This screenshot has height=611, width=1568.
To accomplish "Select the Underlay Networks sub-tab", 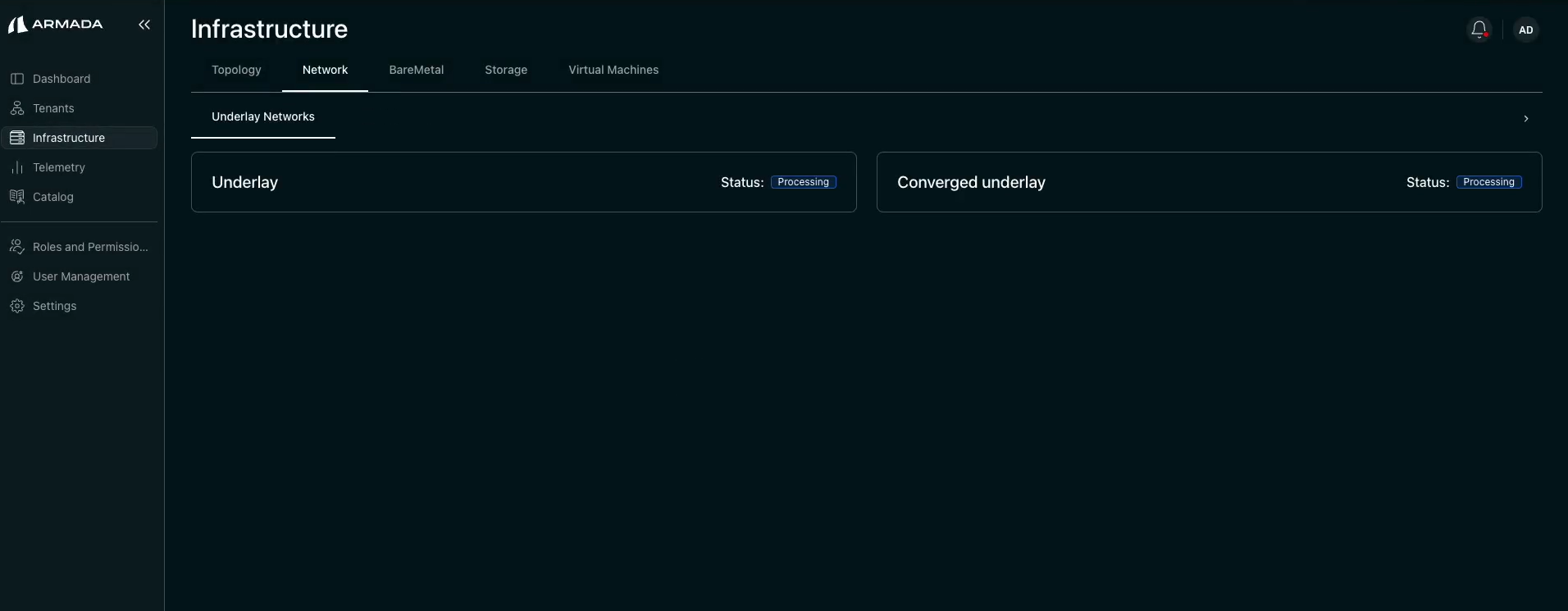I will (262, 116).
